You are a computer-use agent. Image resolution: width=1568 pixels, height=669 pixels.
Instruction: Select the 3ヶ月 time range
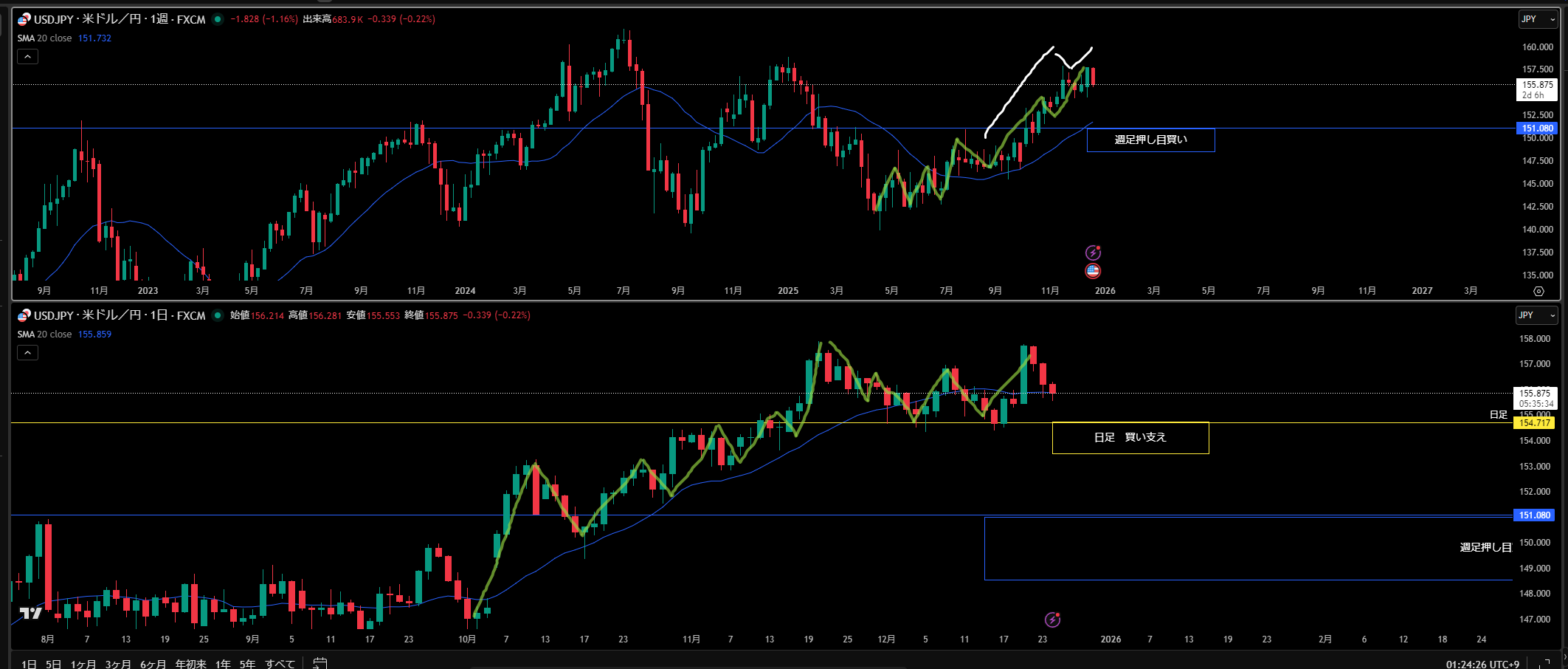[118, 664]
